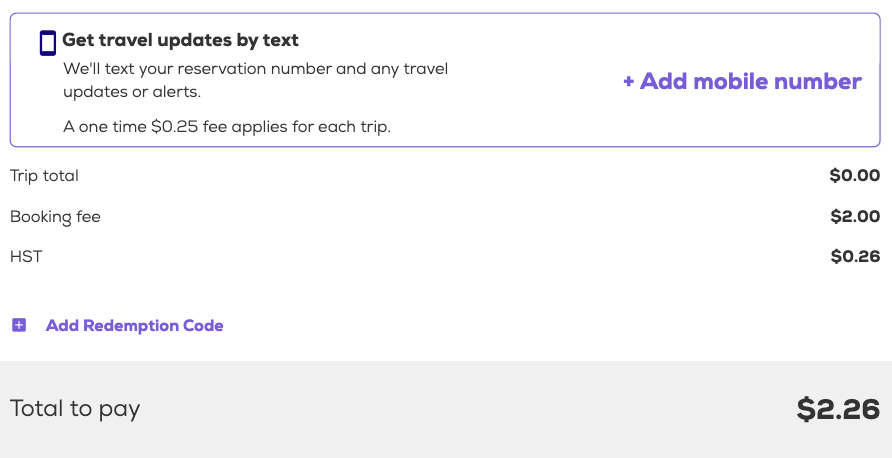This screenshot has width=892, height=458.
Task: Click the one time $0.25 fee notice
Action: coord(226,127)
